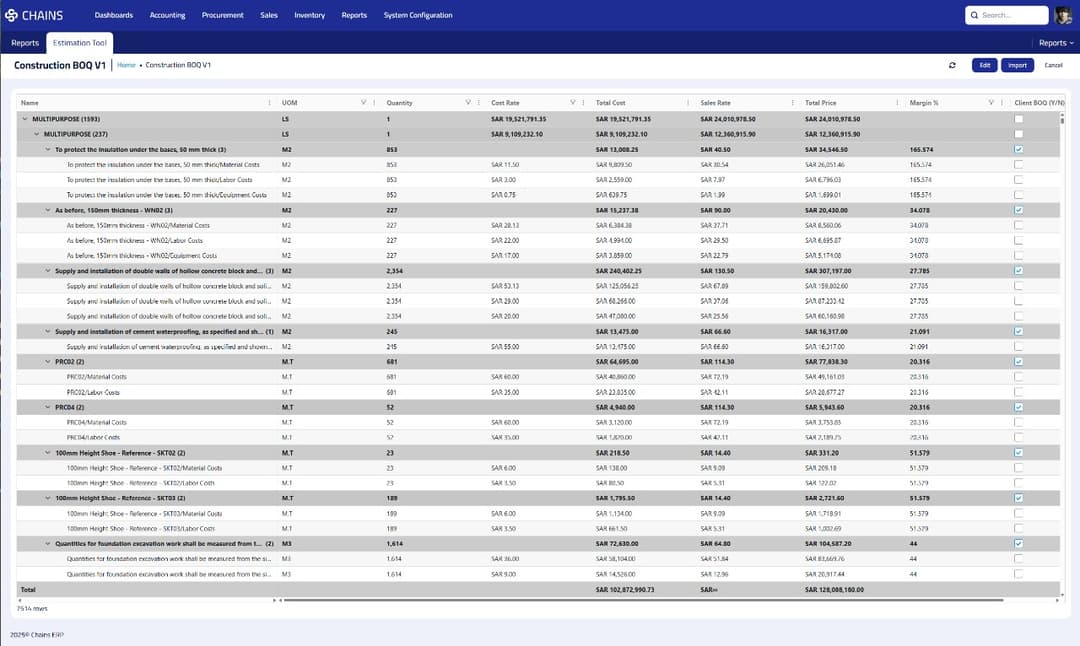The height and width of the screenshot is (646, 1080).
Task: Open the Quantity column filter icon
Action: point(467,103)
